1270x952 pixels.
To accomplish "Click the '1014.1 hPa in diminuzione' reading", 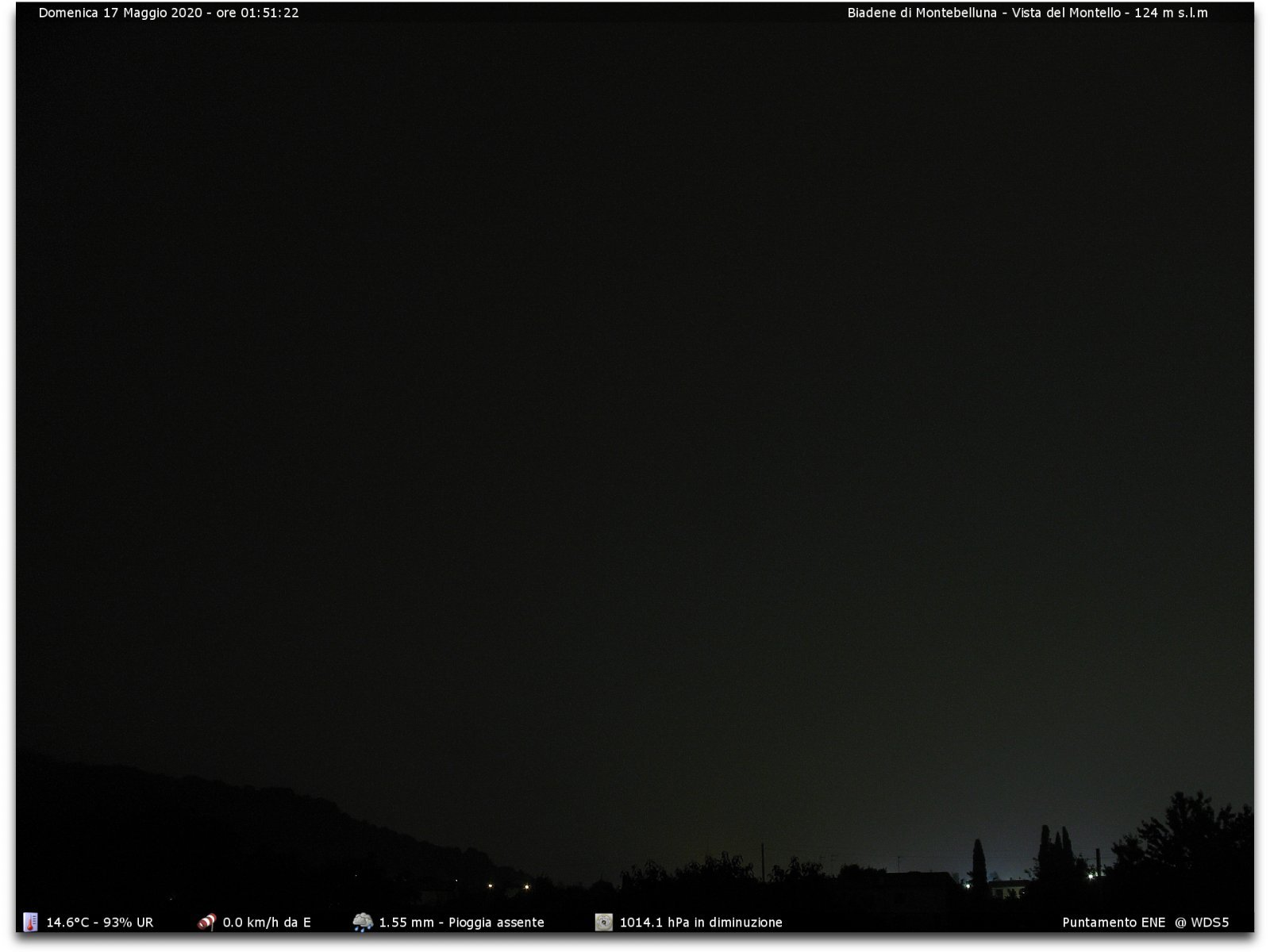I will click(x=701, y=923).
